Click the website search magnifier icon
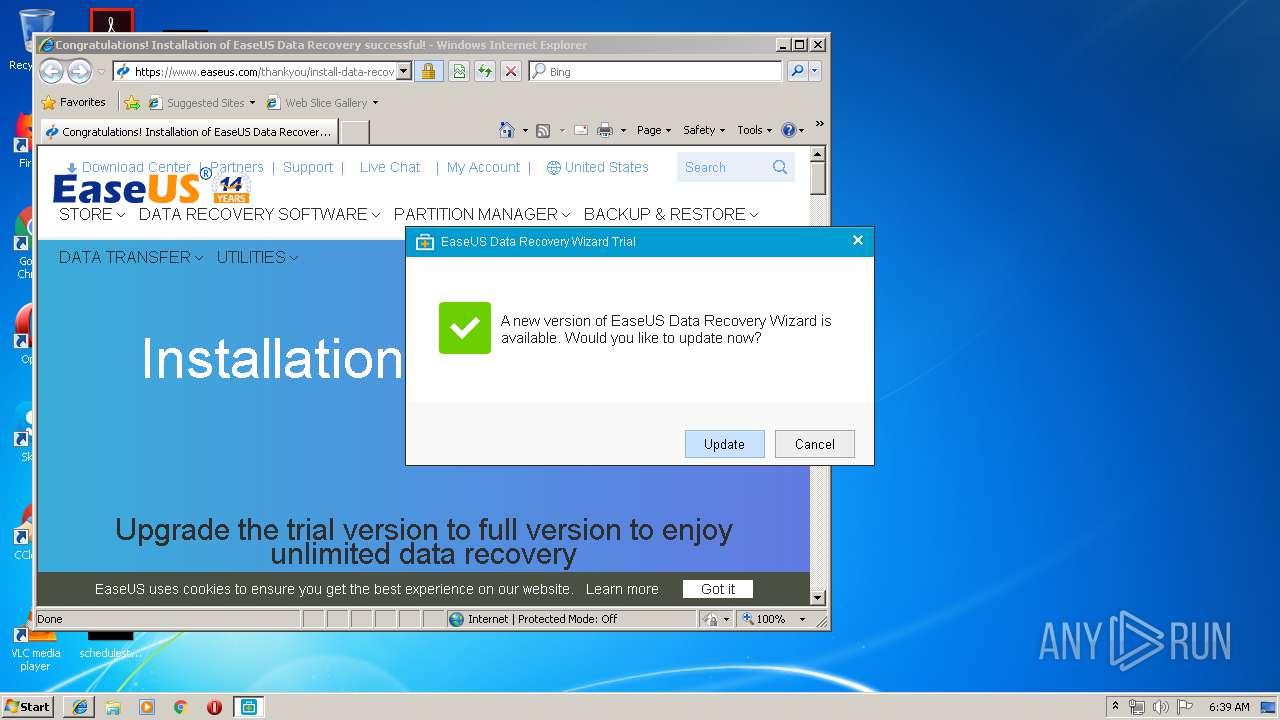The image size is (1280, 720). (780, 167)
